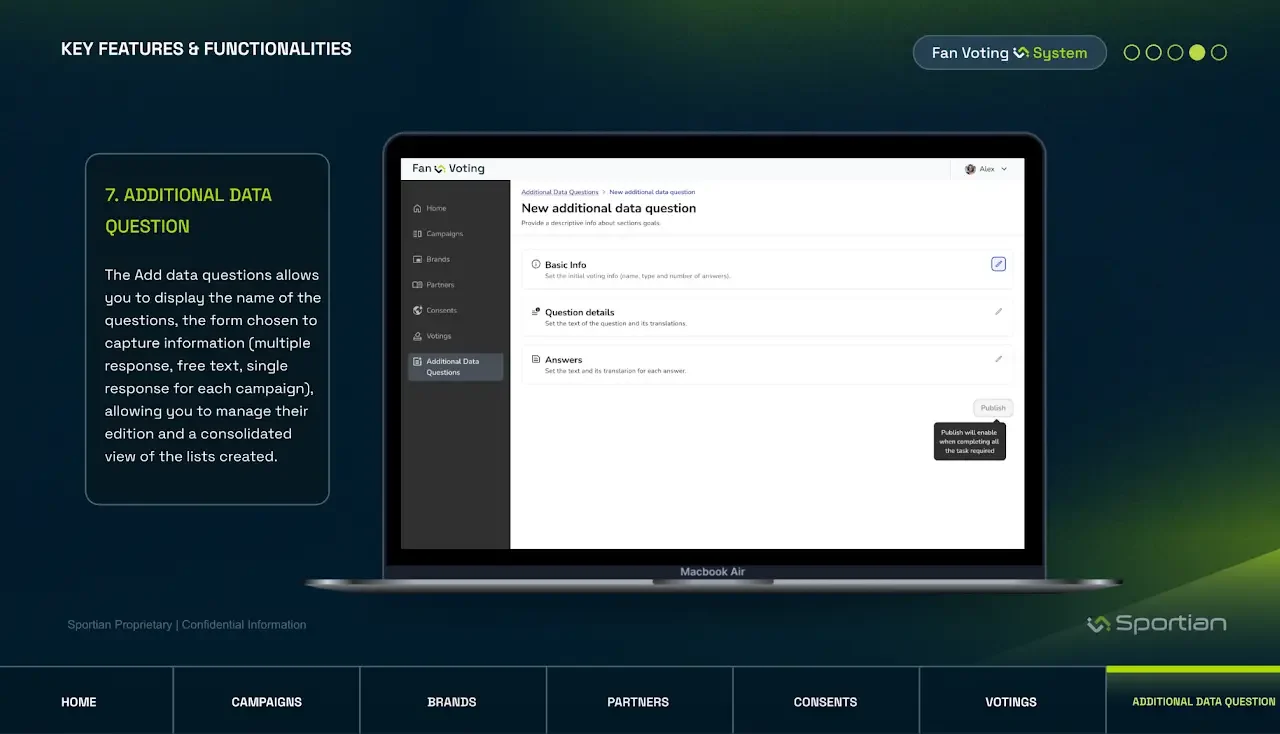This screenshot has height=734, width=1280.
Task: Click the Consents globe icon
Action: tap(417, 310)
